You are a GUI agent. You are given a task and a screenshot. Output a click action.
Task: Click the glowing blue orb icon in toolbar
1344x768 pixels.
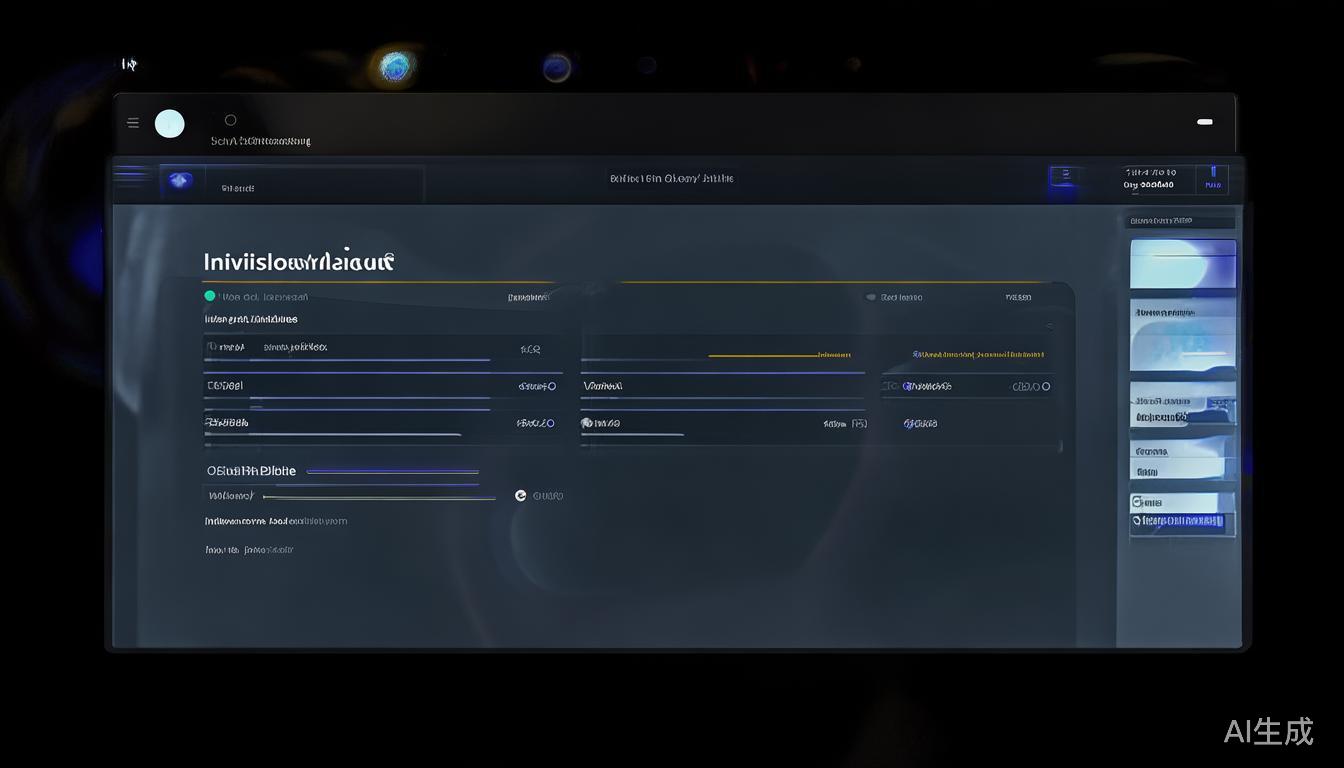(180, 180)
